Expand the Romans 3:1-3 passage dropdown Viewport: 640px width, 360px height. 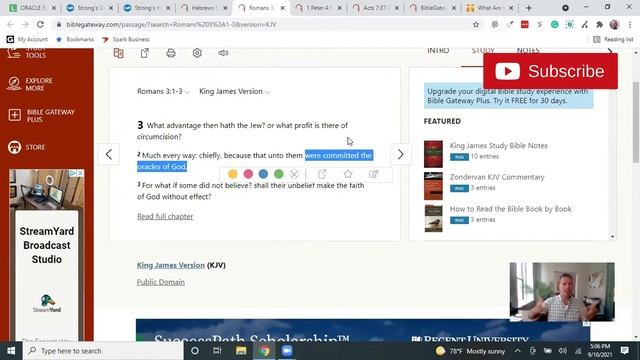click(163, 91)
